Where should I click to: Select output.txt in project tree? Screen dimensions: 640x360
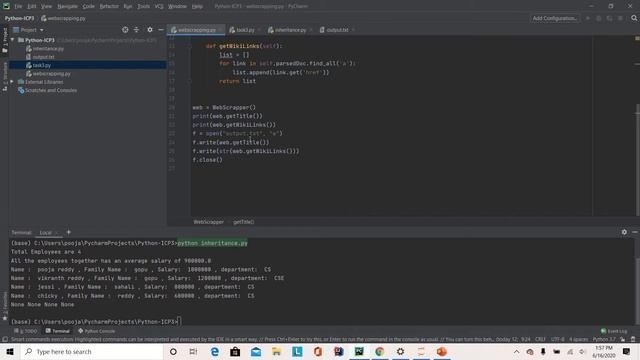[40, 57]
